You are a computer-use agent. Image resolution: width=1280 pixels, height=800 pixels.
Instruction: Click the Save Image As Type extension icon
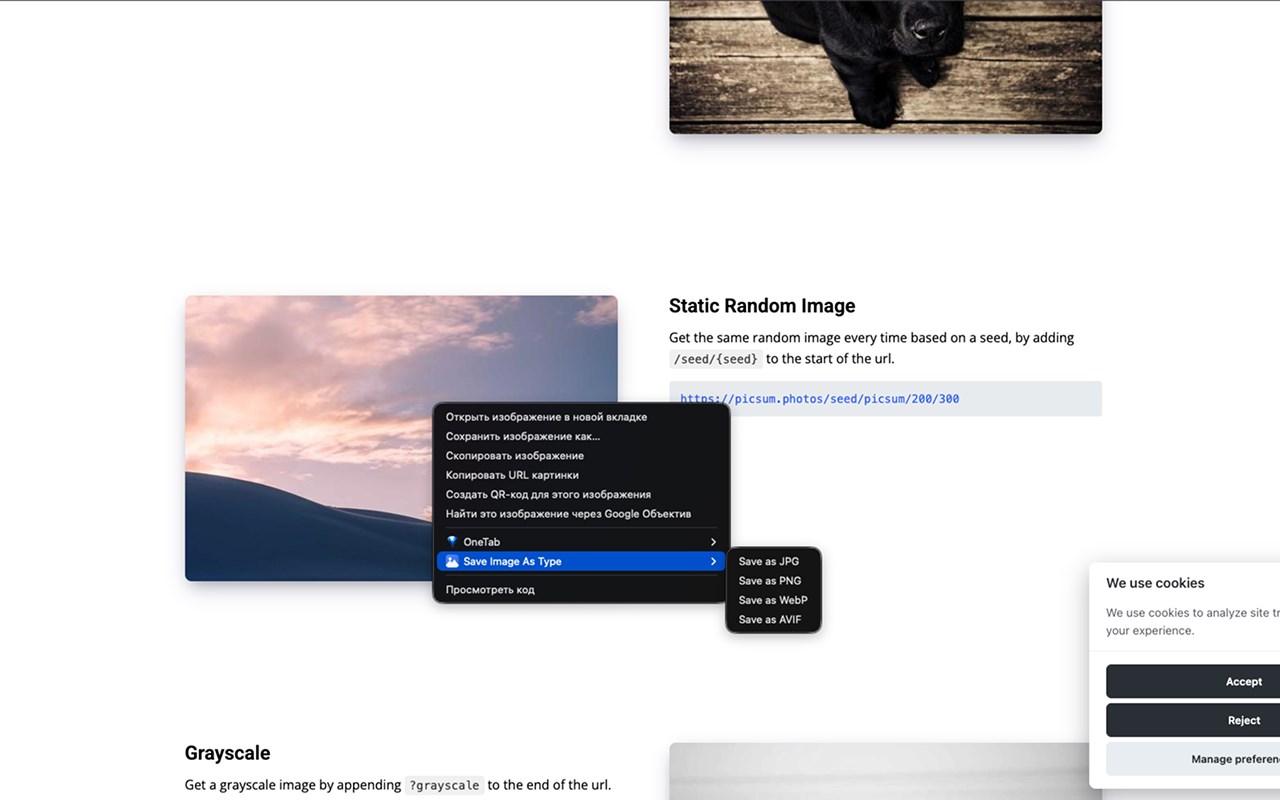[452, 562]
